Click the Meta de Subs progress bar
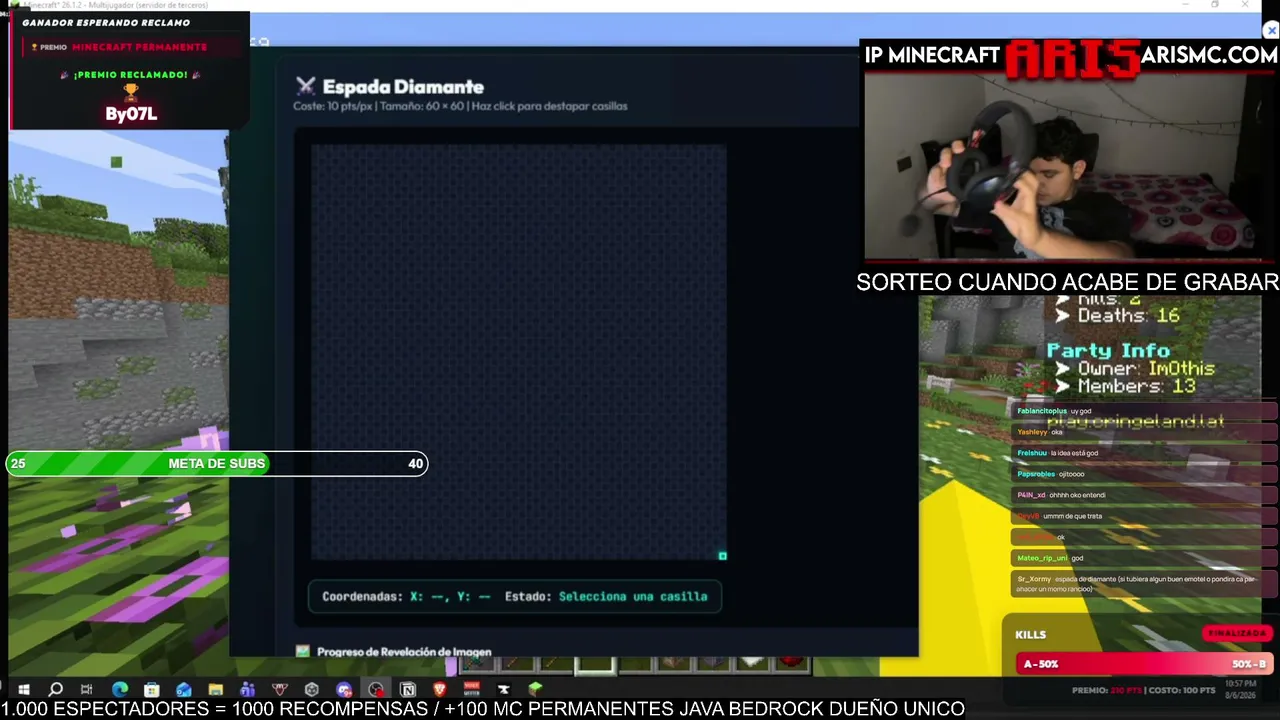This screenshot has width=1280, height=720. tap(217, 463)
